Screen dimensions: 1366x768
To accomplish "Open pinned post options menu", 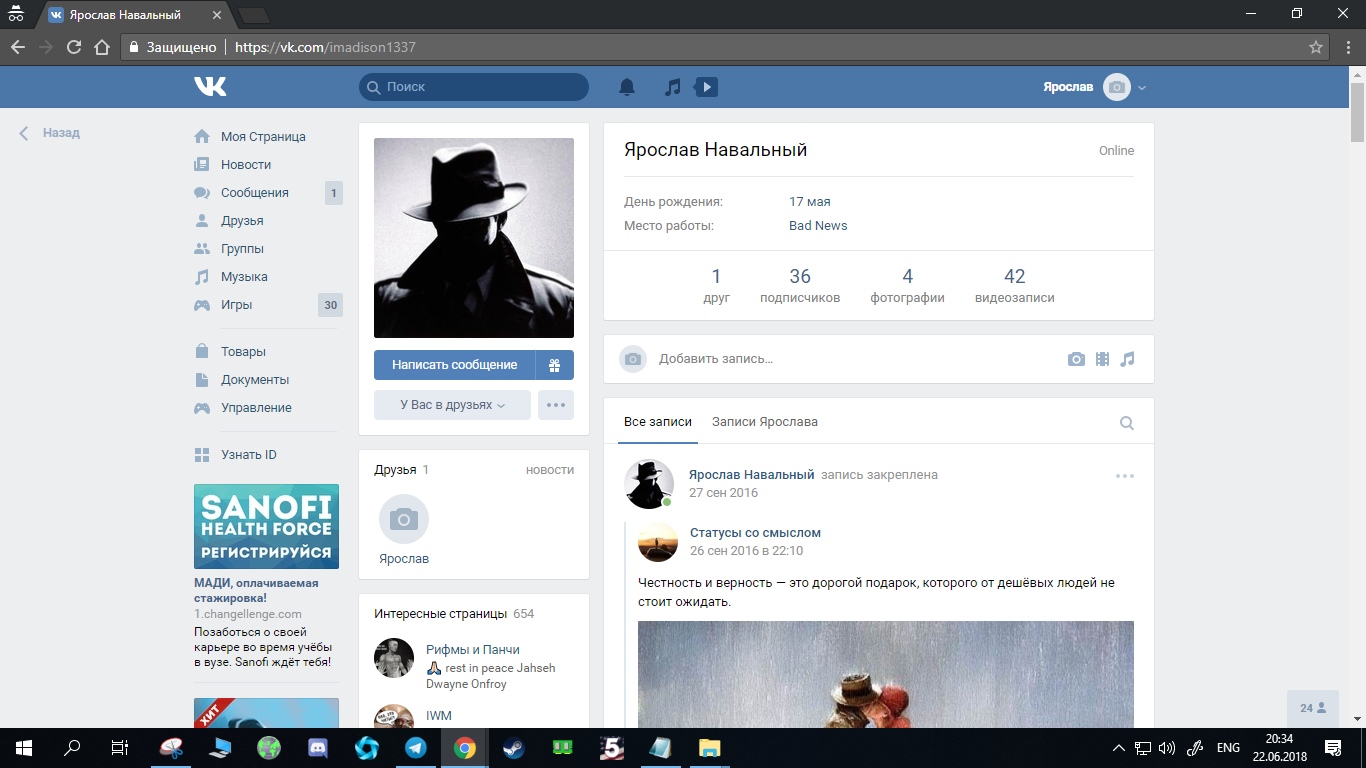I will [1125, 476].
